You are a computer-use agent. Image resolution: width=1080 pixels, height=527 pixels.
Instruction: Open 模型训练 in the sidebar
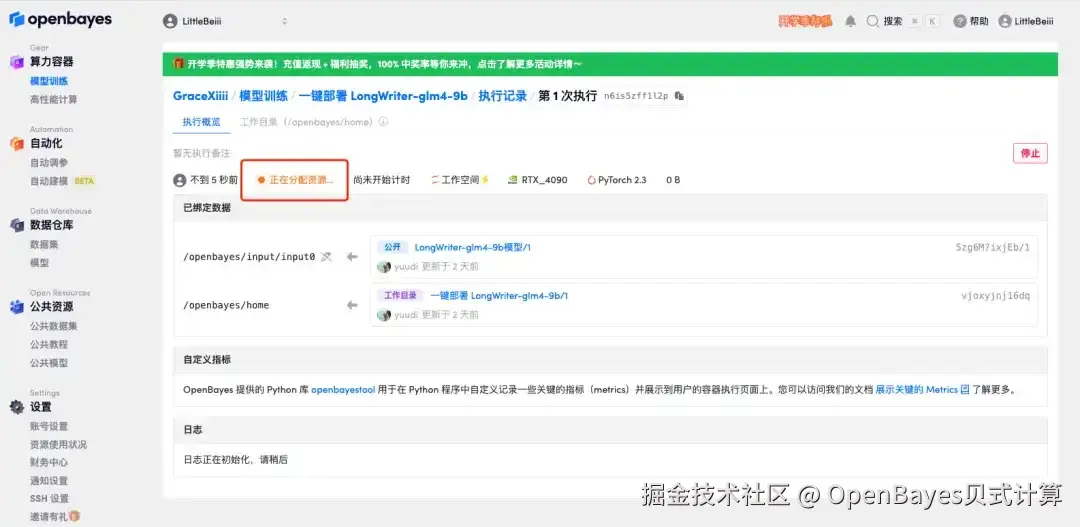coord(49,81)
